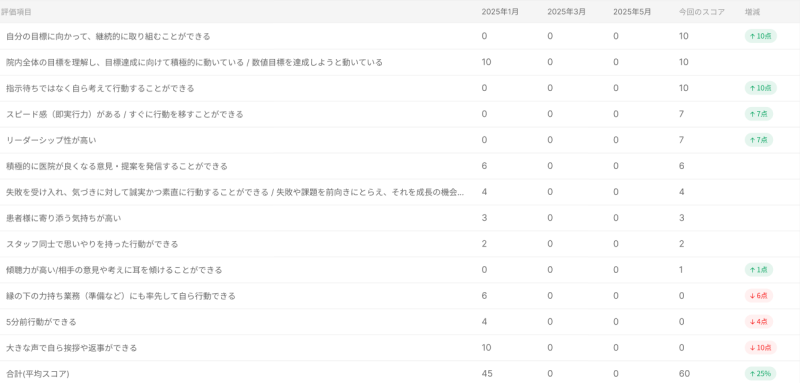Click 2025年1月 value 10 in 大きな声で自ら挨拶 row
Viewport: 800px width, 383px height.
pyautogui.click(x=486, y=348)
